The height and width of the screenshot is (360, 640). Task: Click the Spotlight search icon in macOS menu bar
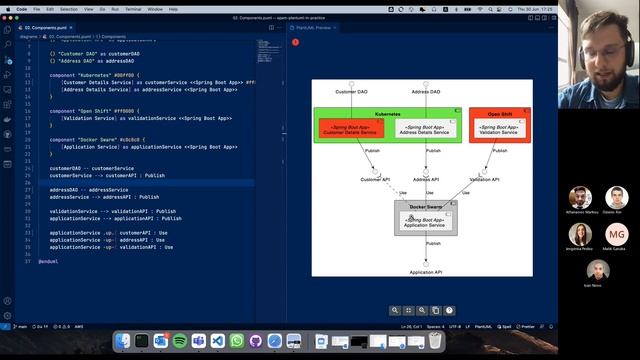(490, 9)
